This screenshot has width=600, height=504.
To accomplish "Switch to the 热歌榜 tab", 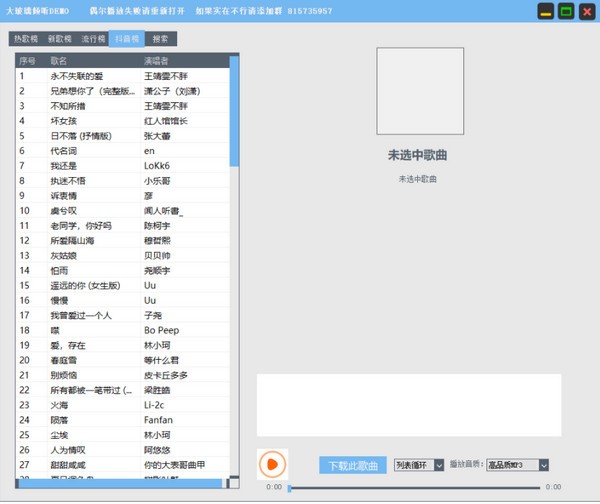I will point(25,39).
